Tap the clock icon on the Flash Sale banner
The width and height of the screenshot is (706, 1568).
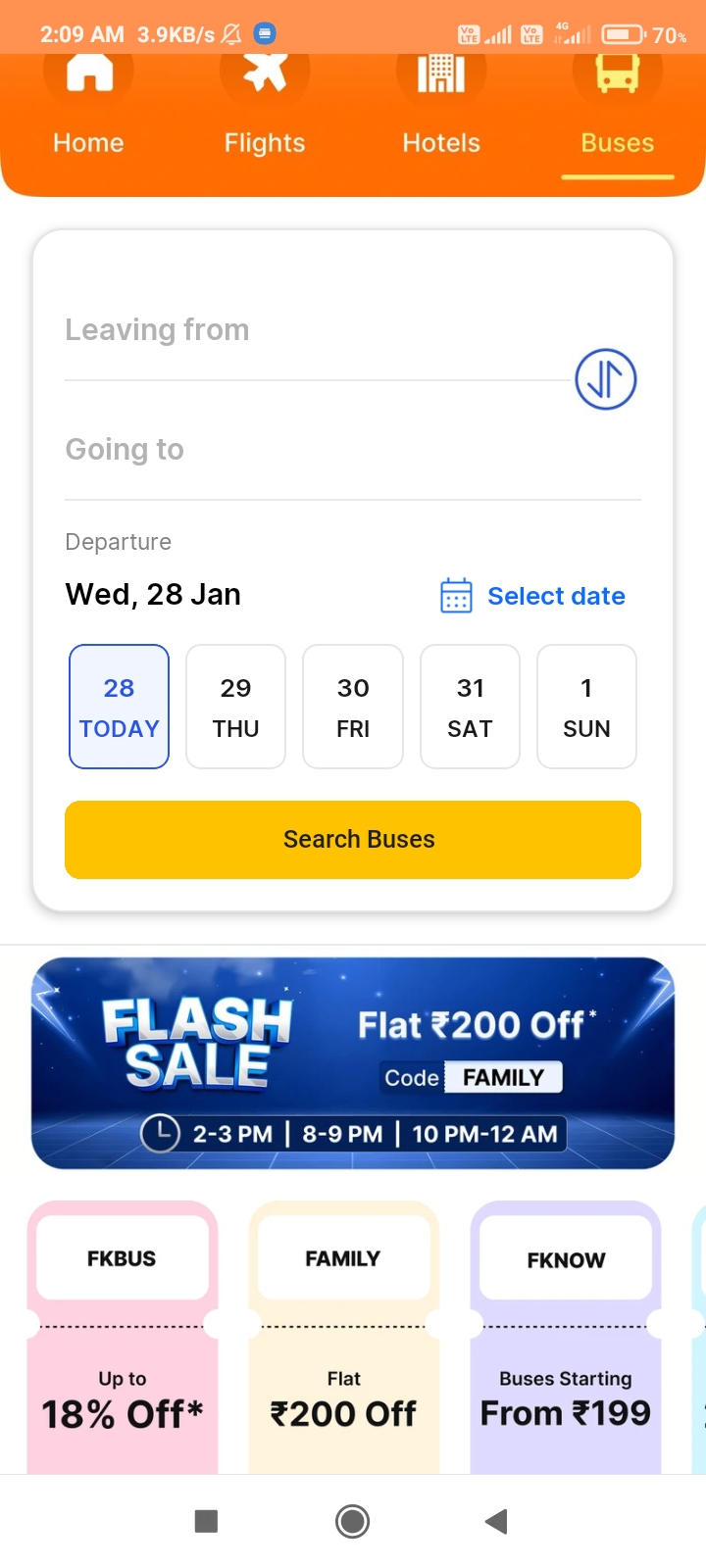click(x=160, y=1134)
